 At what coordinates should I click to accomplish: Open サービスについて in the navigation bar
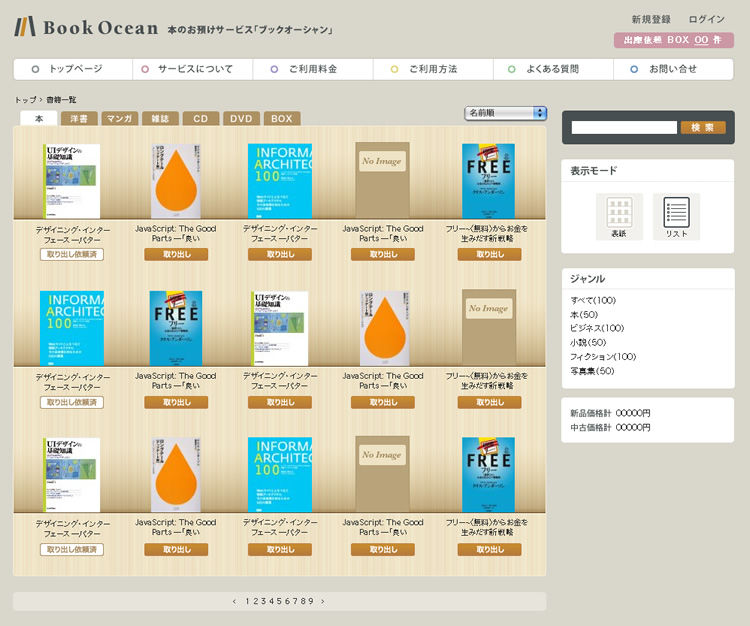click(193, 69)
